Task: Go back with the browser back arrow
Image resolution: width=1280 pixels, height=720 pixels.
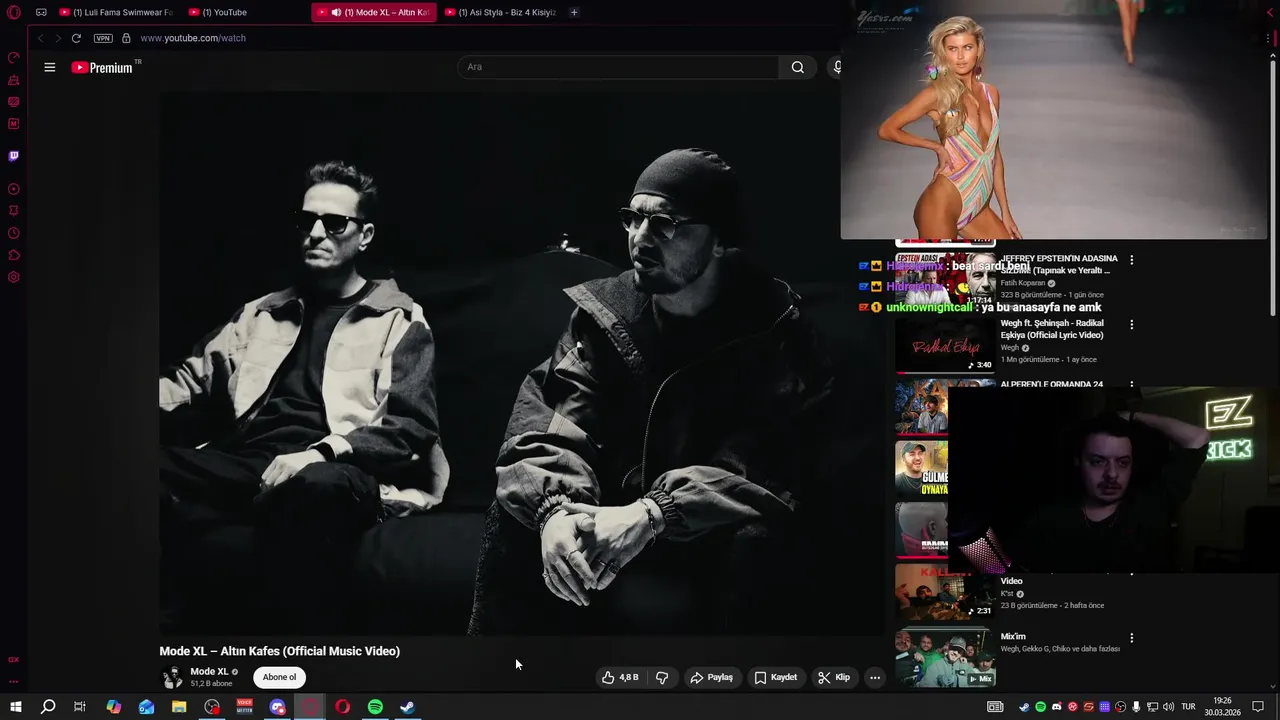Action: pos(40,38)
